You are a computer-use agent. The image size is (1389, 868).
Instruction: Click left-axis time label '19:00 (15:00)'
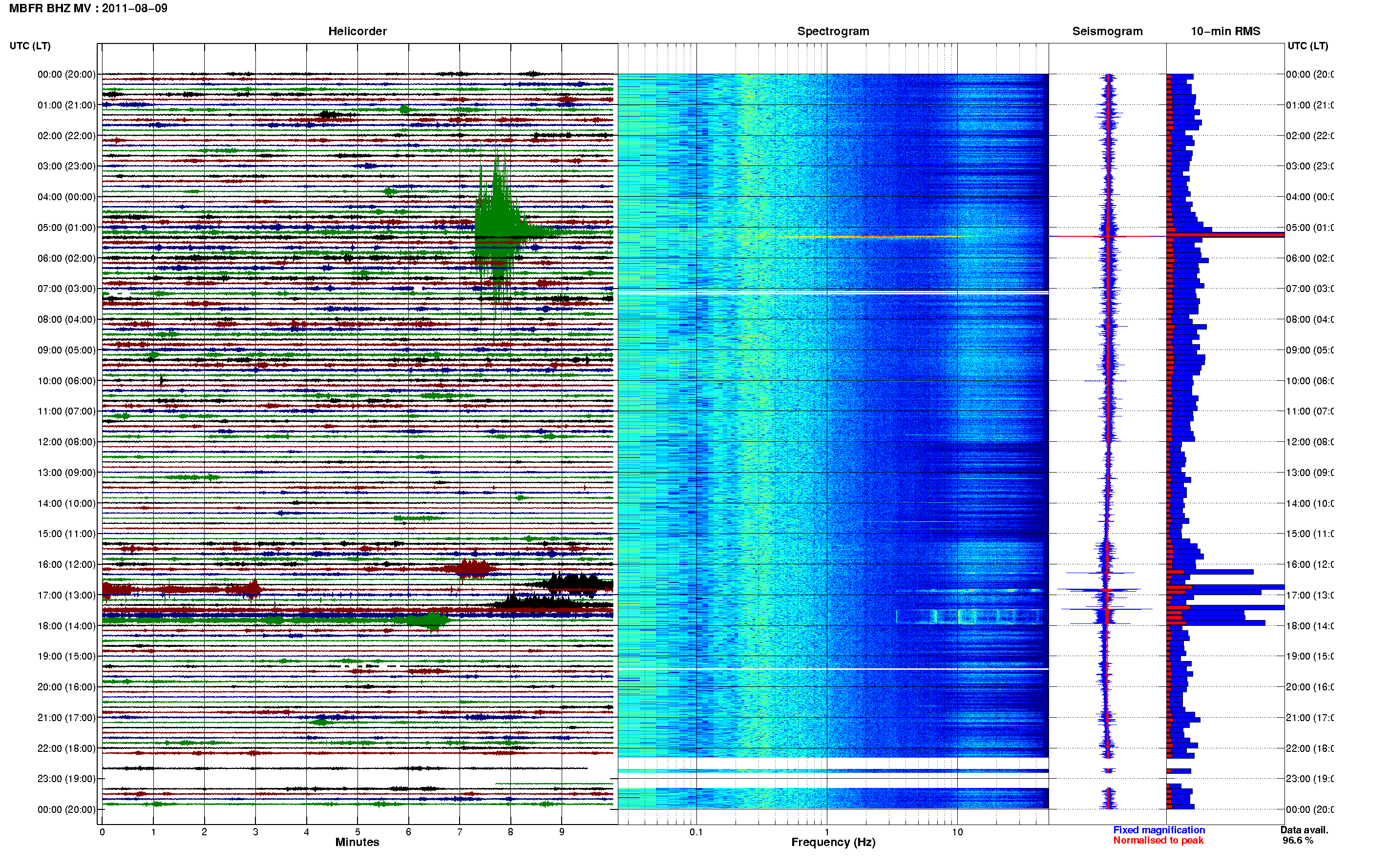coord(66,656)
